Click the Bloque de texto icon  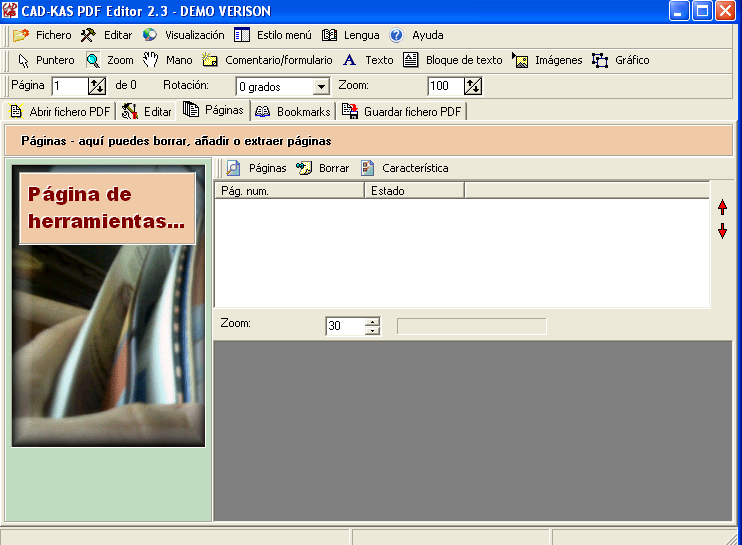[410, 60]
